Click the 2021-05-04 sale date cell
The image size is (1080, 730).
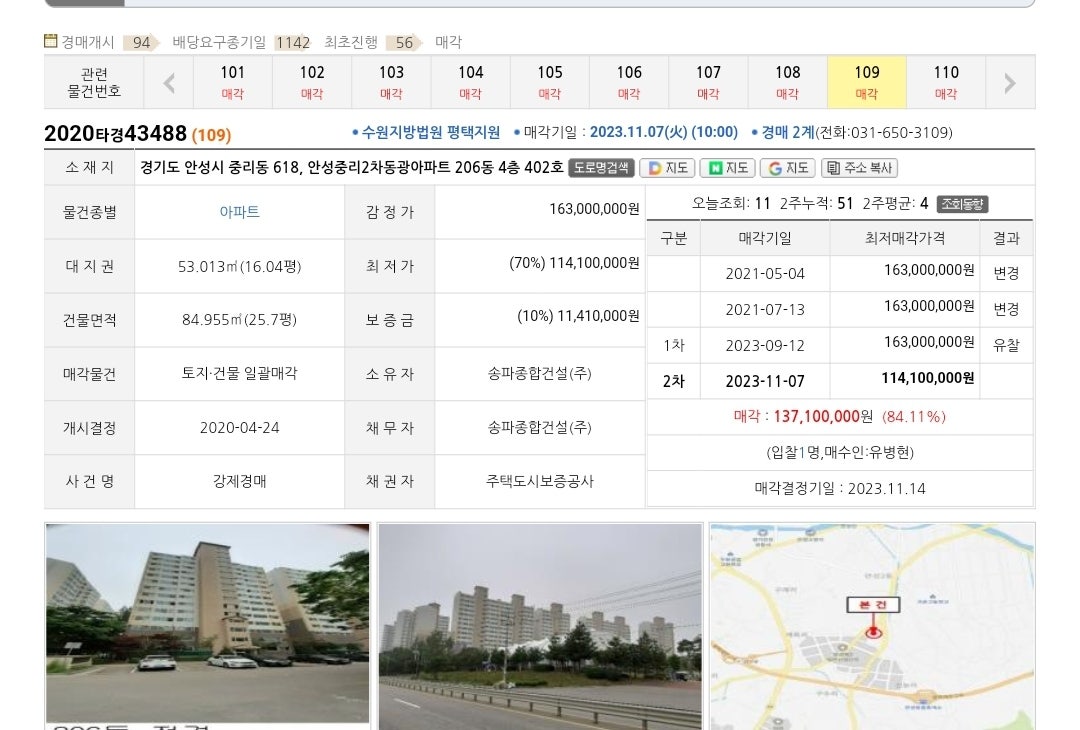coord(765,273)
